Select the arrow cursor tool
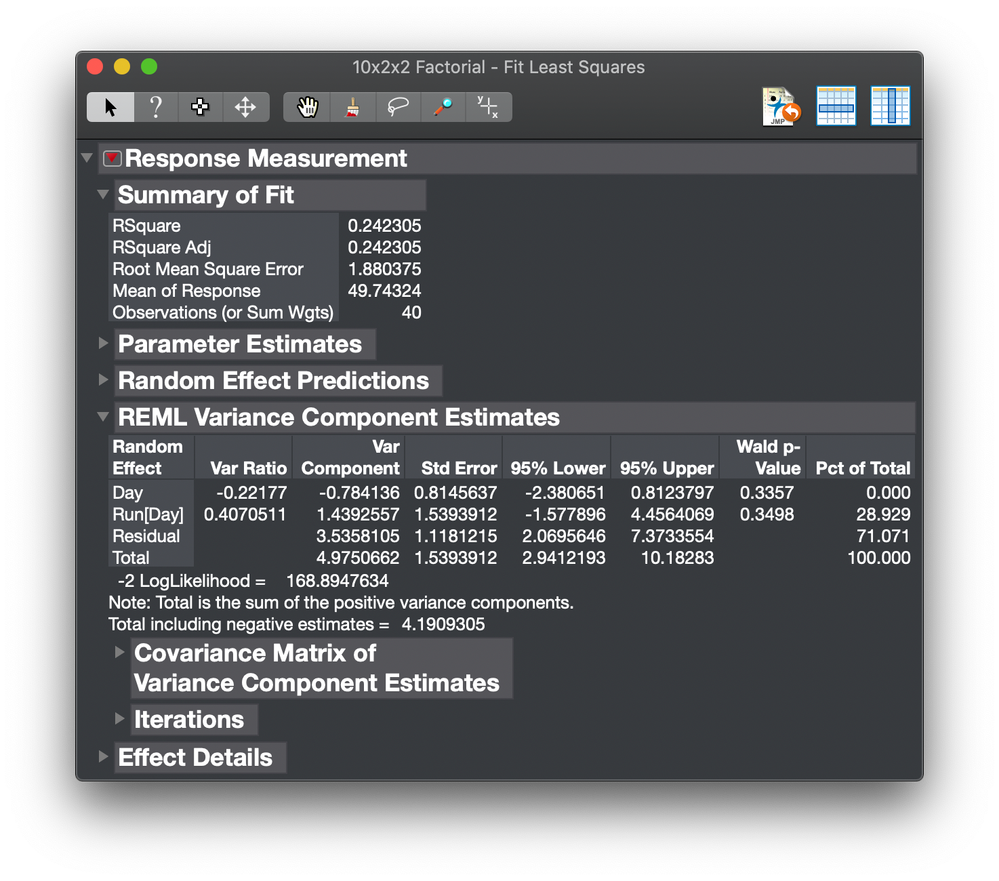Image resolution: width=999 pixels, height=881 pixels. point(110,107)
